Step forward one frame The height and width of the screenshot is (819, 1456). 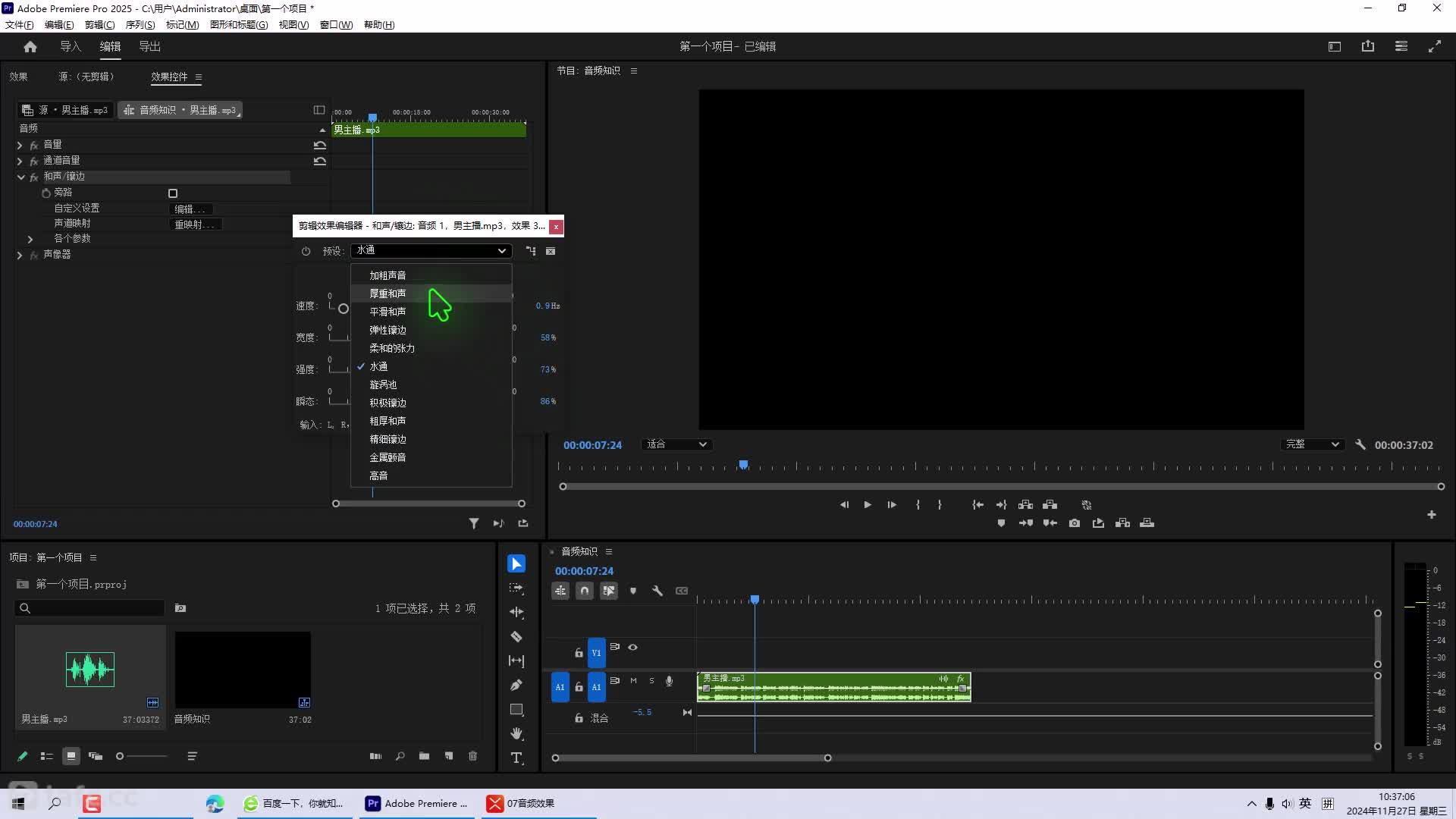tap(892, 504)
